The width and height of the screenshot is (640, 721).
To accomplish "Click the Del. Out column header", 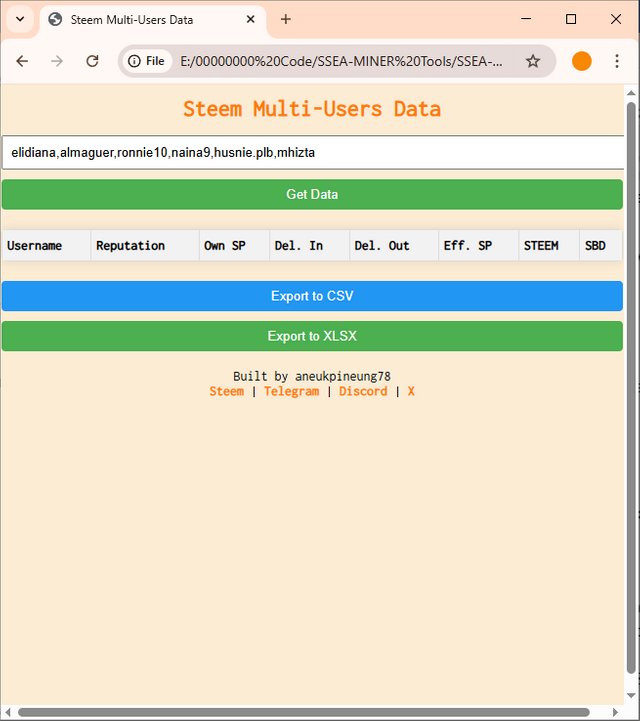I will point(394,246).
